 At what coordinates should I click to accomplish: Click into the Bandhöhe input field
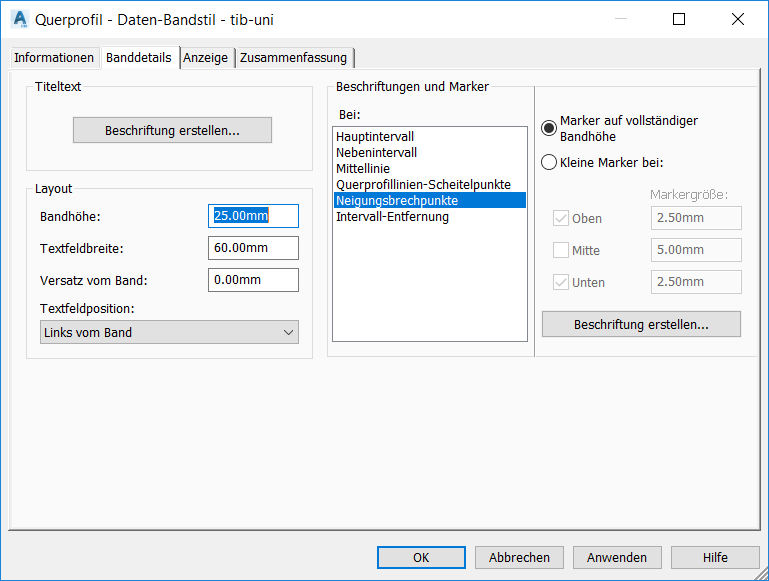(x=253, y=216)
